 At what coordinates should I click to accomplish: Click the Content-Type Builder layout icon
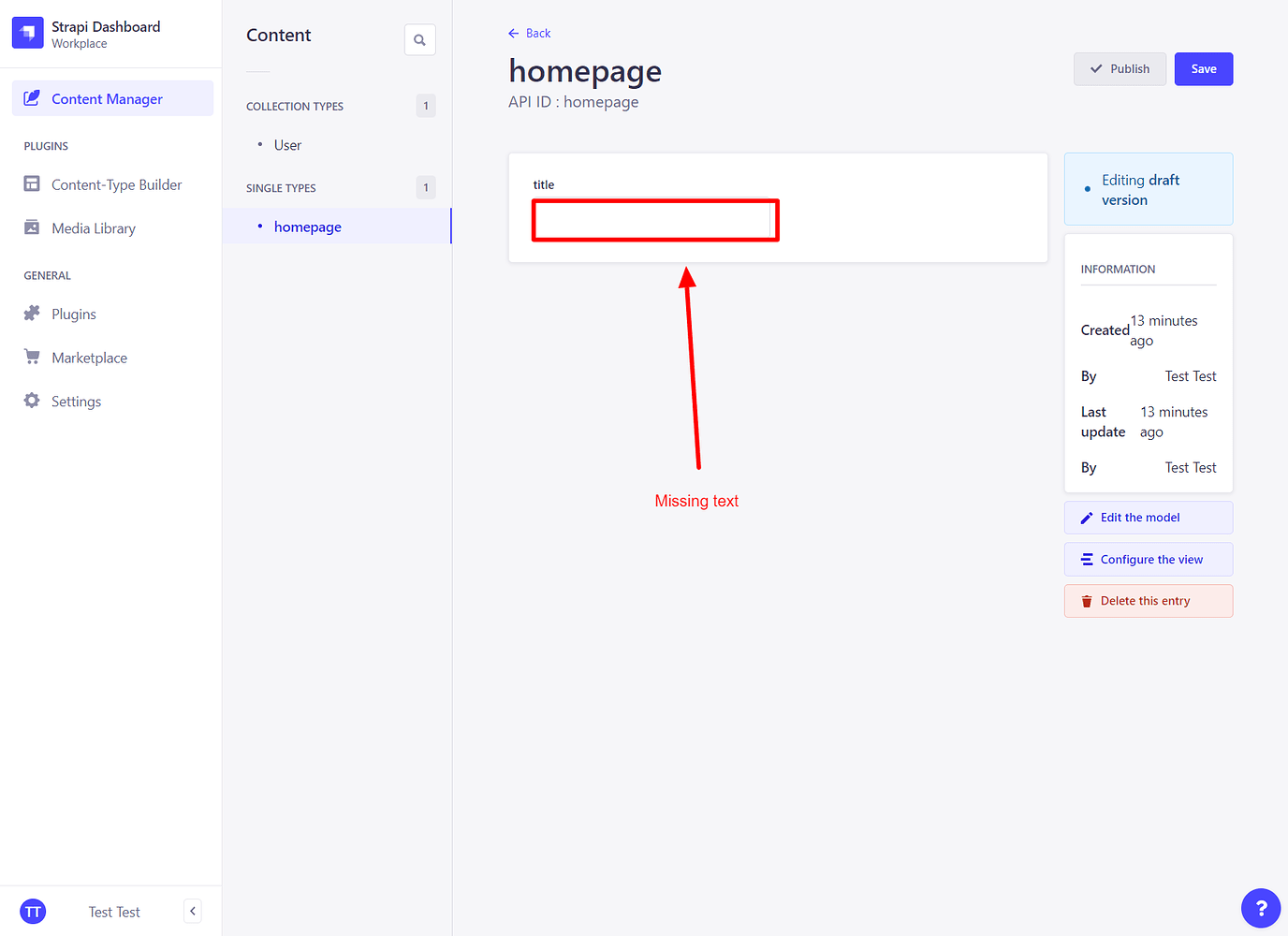(x=32, y=183)
